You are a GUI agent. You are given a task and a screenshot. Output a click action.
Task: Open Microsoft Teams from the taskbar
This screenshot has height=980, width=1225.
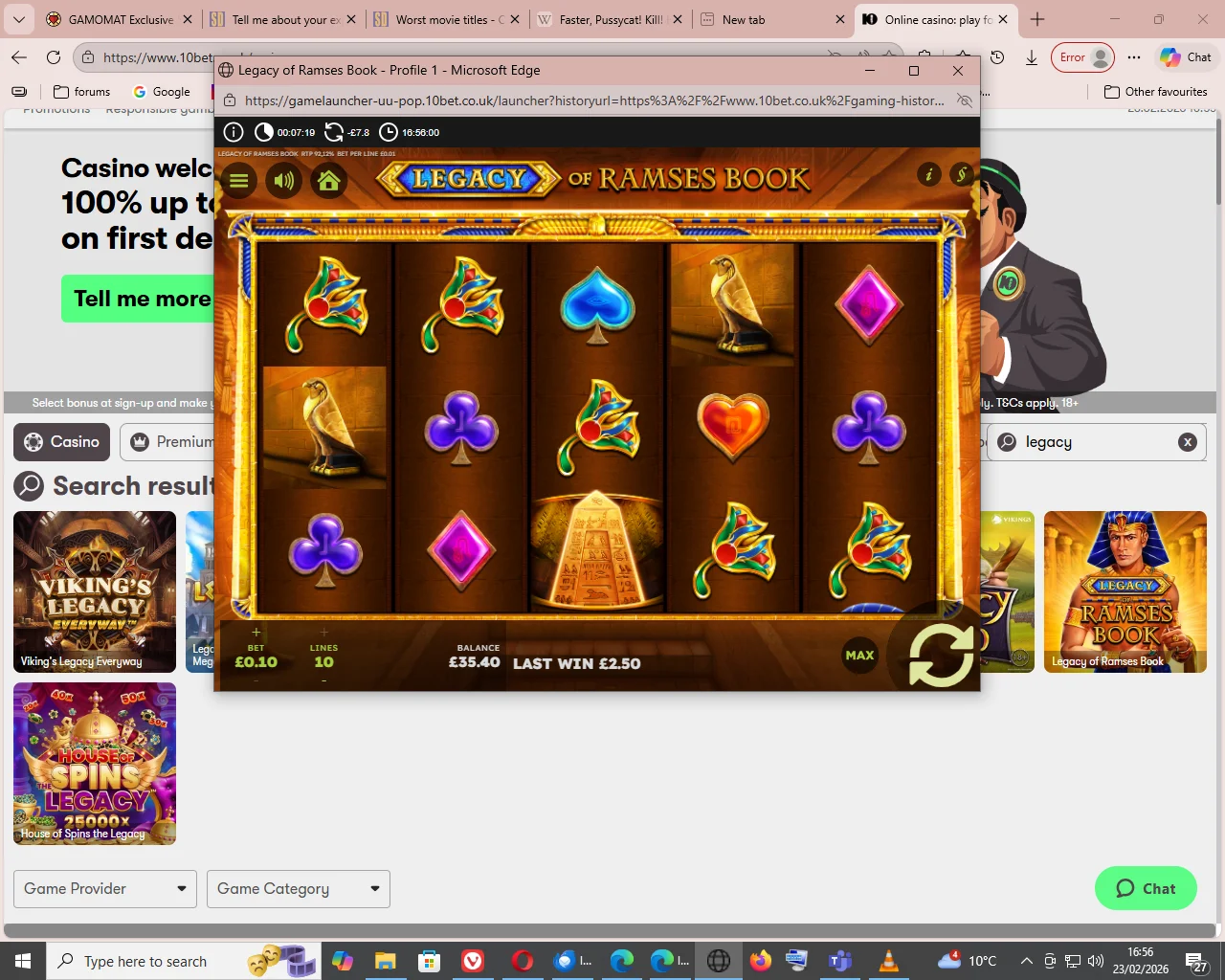pos(839,961)
